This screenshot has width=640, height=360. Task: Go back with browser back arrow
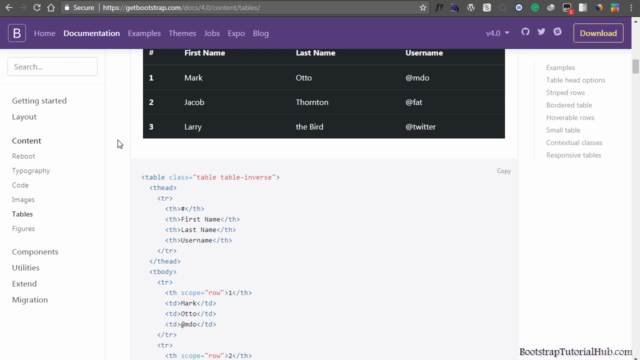coord(9,7)
